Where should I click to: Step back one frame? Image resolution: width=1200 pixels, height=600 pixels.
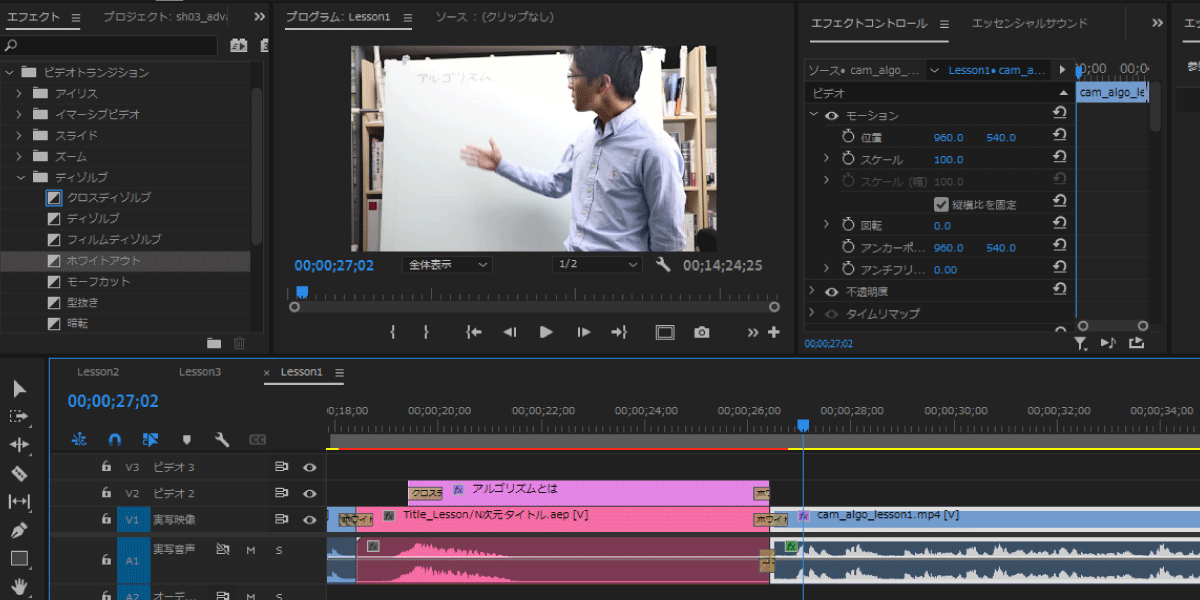[x=509, y=332]
